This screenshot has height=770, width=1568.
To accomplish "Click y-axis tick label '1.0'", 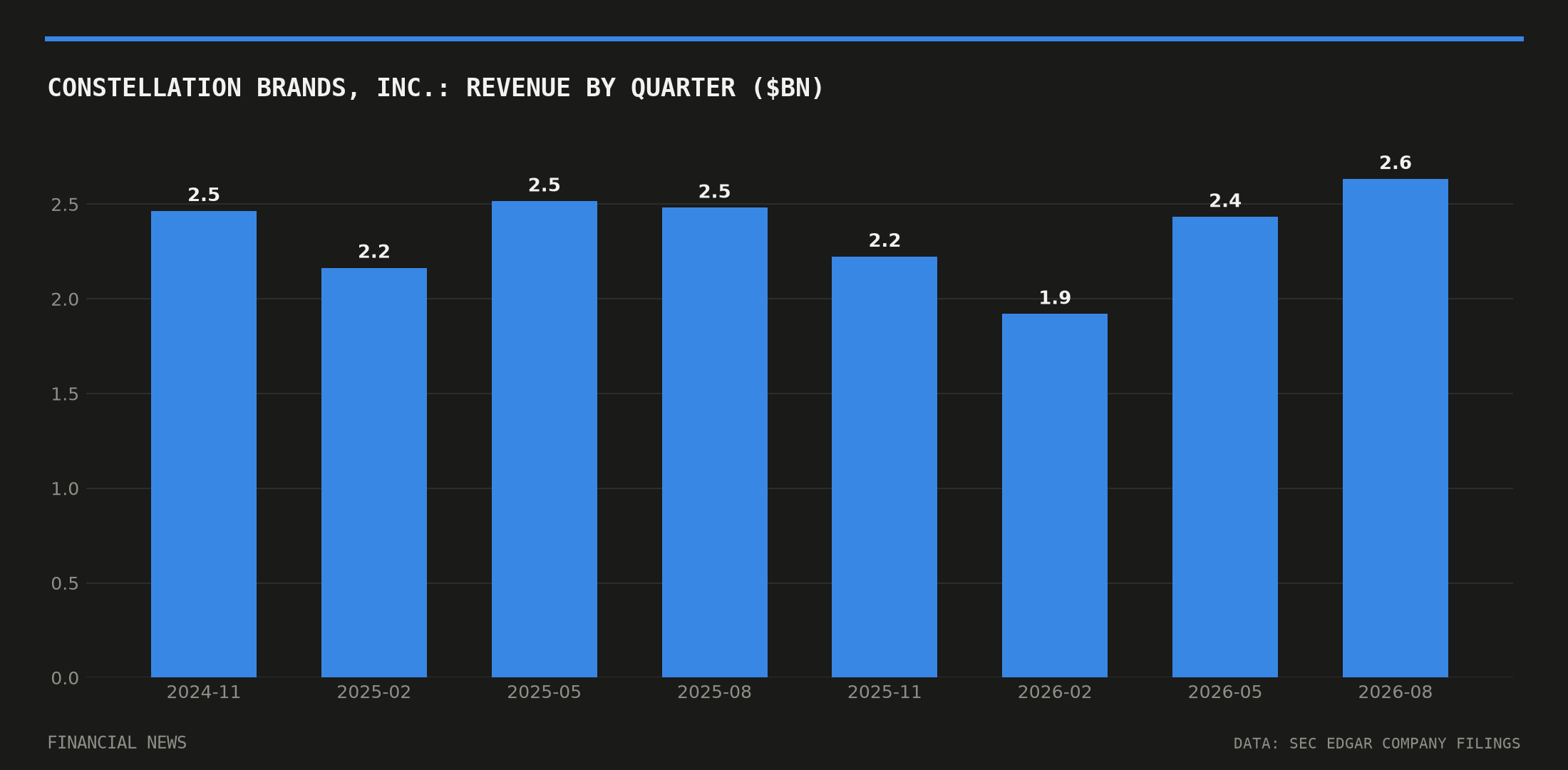I will [x=65, y=489].
